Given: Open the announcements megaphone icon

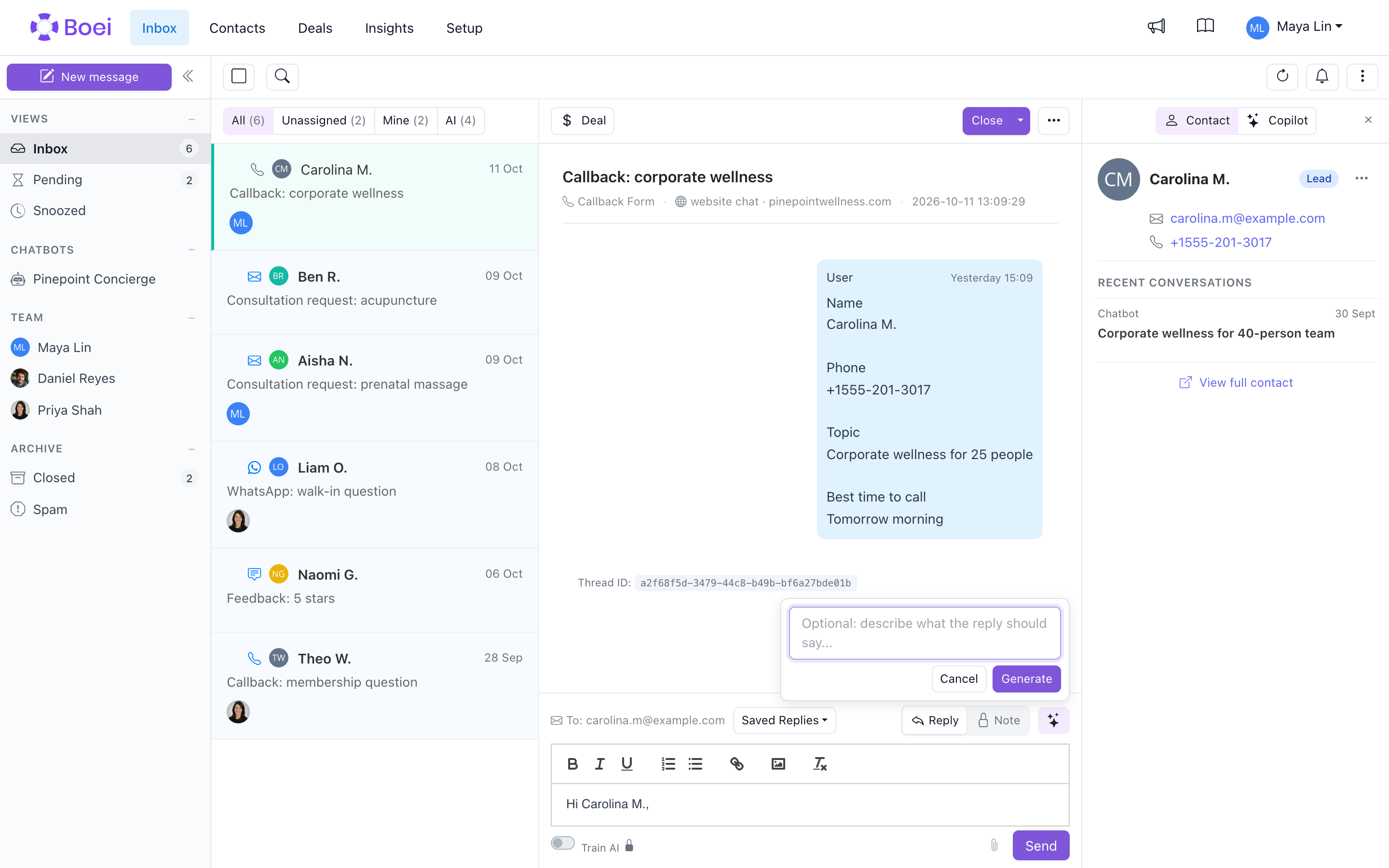Looking at the screenshot, I should point(1156,27).
